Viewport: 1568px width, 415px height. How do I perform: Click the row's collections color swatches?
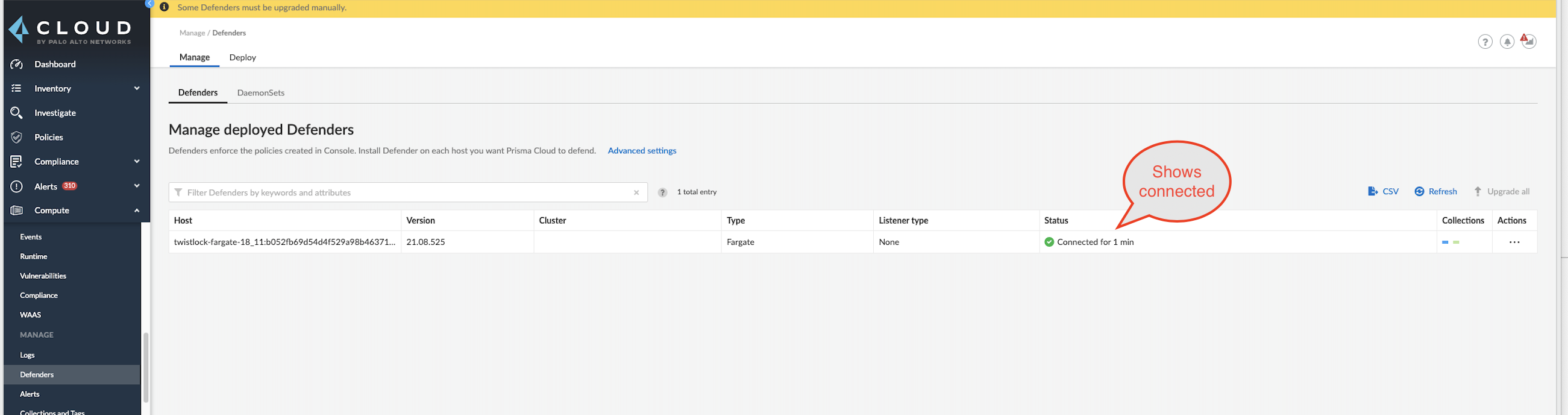1450,242
